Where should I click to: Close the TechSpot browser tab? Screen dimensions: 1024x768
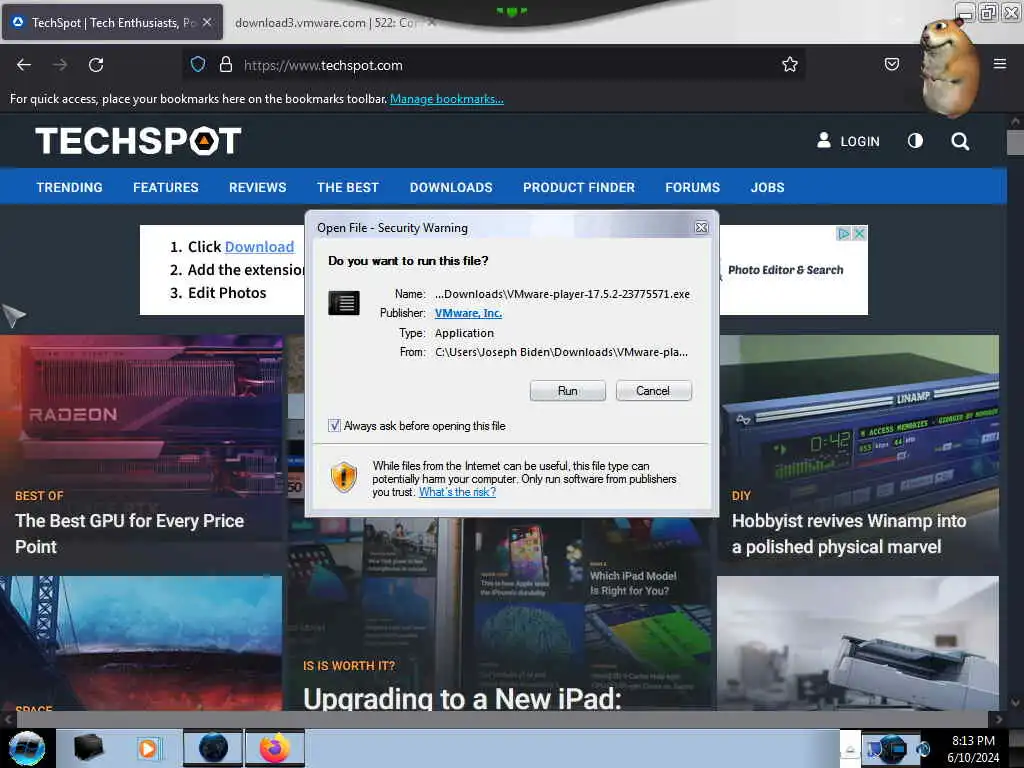(207, 22)
